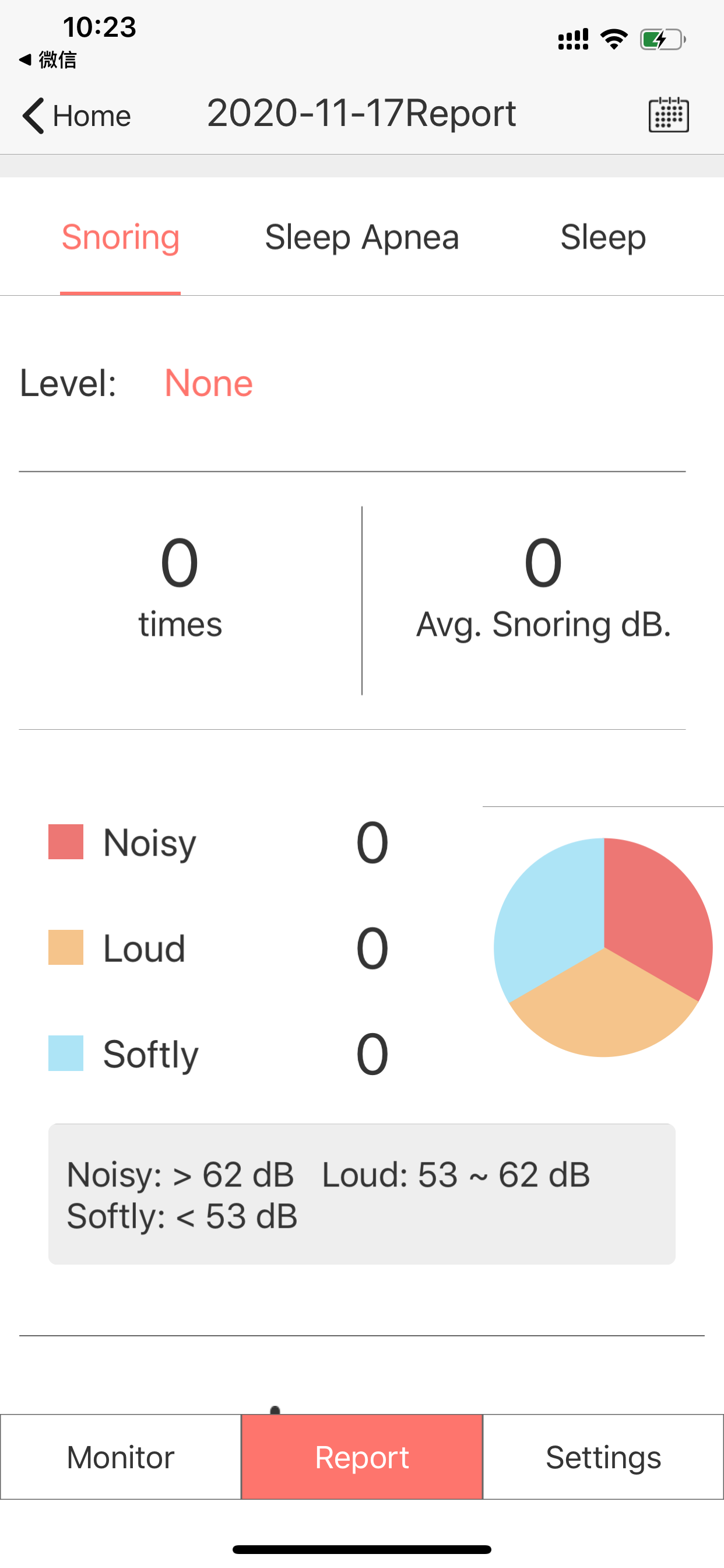This screenshot has width=724, height=1568.
Task: Tap the dB threshold legend box
Action: tap(361, 1194)
